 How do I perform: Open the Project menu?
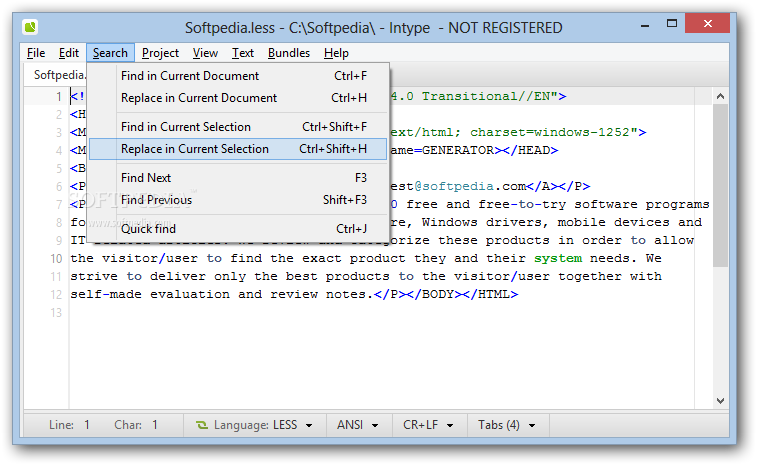click(160, 53)
